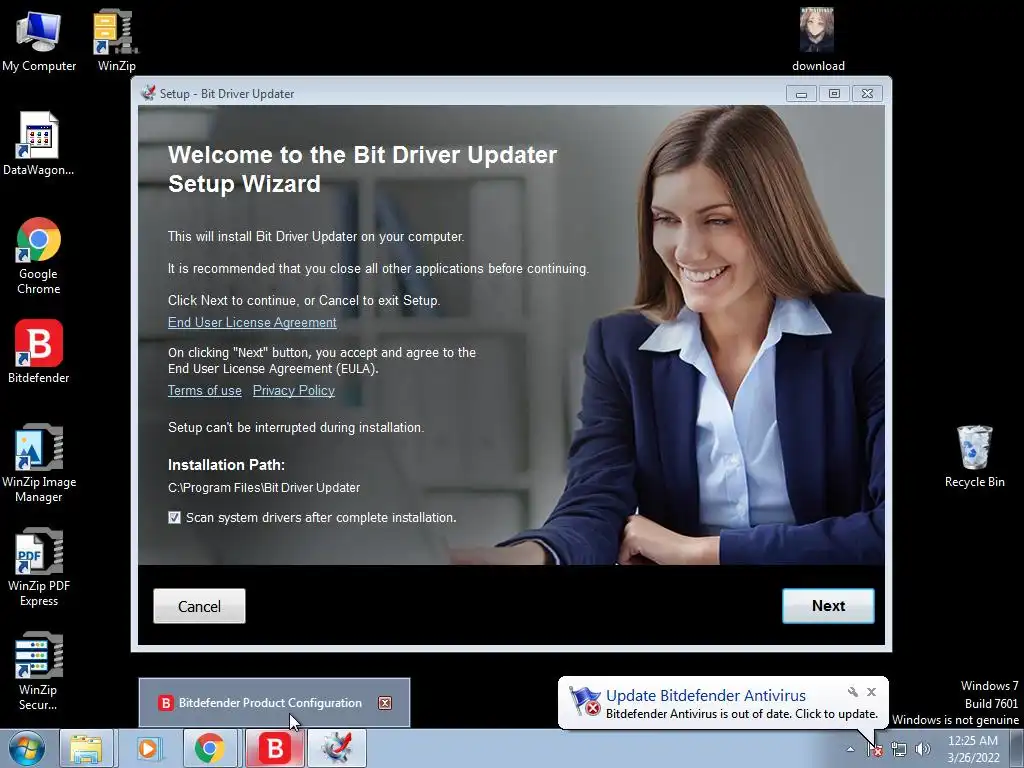Open the WinZip PDF Express desktop icon
This screenshot has height=768, width=1024.
coord(39,567)
